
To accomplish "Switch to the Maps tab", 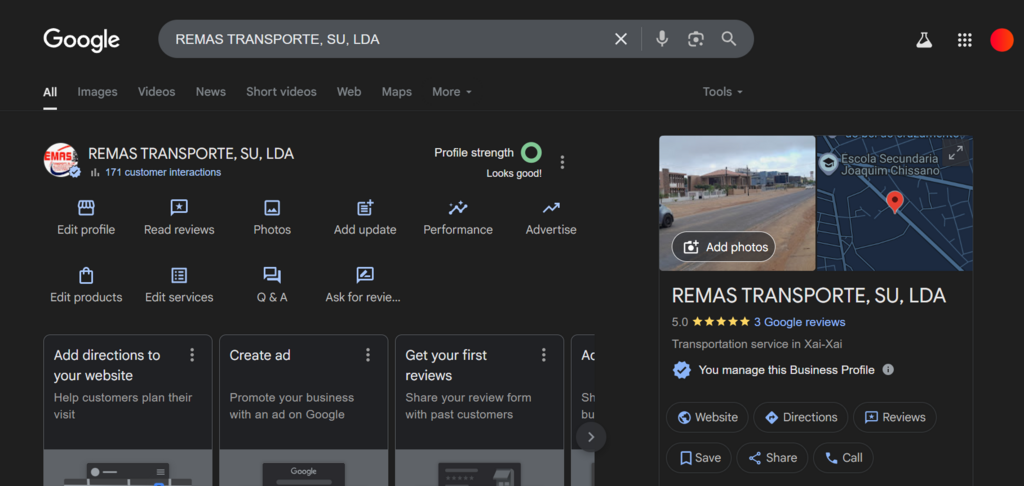I will coord(396,92).
